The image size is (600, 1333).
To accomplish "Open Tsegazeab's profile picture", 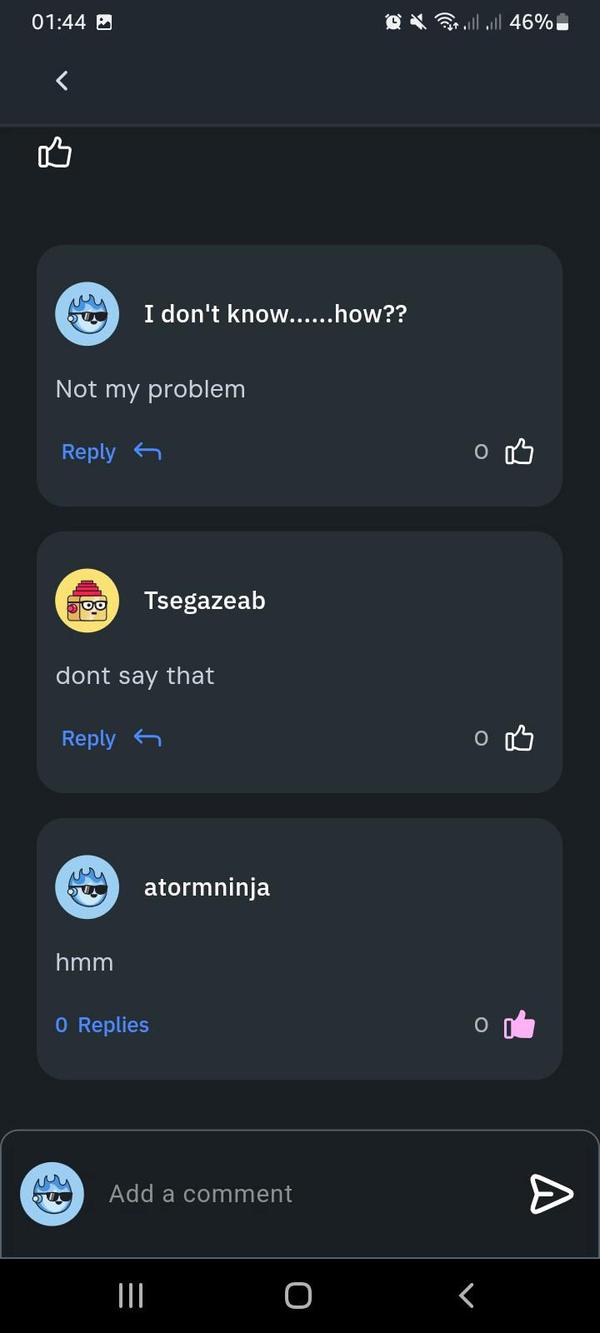I will tap(87, 600).
